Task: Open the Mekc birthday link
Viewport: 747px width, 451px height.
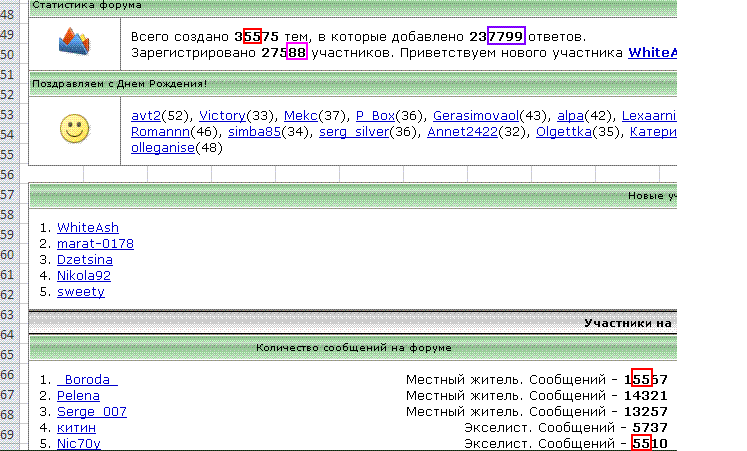Action: point(301,116)
